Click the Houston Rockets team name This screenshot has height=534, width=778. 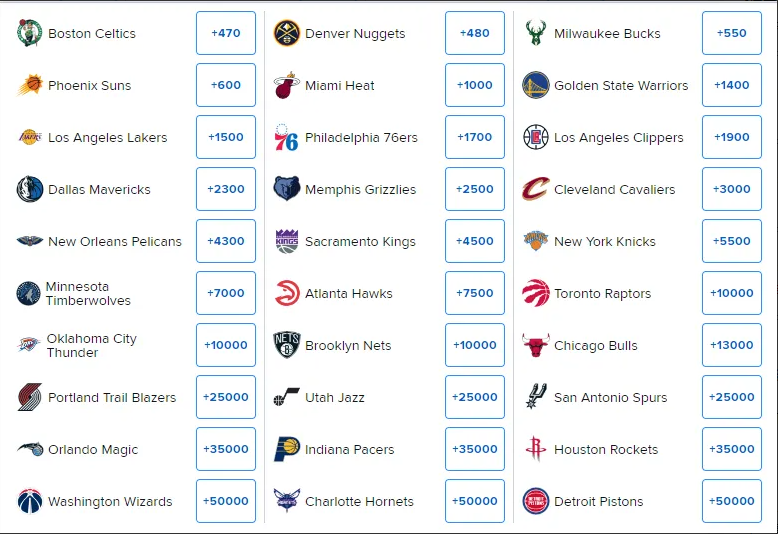(x=606, y=450)
